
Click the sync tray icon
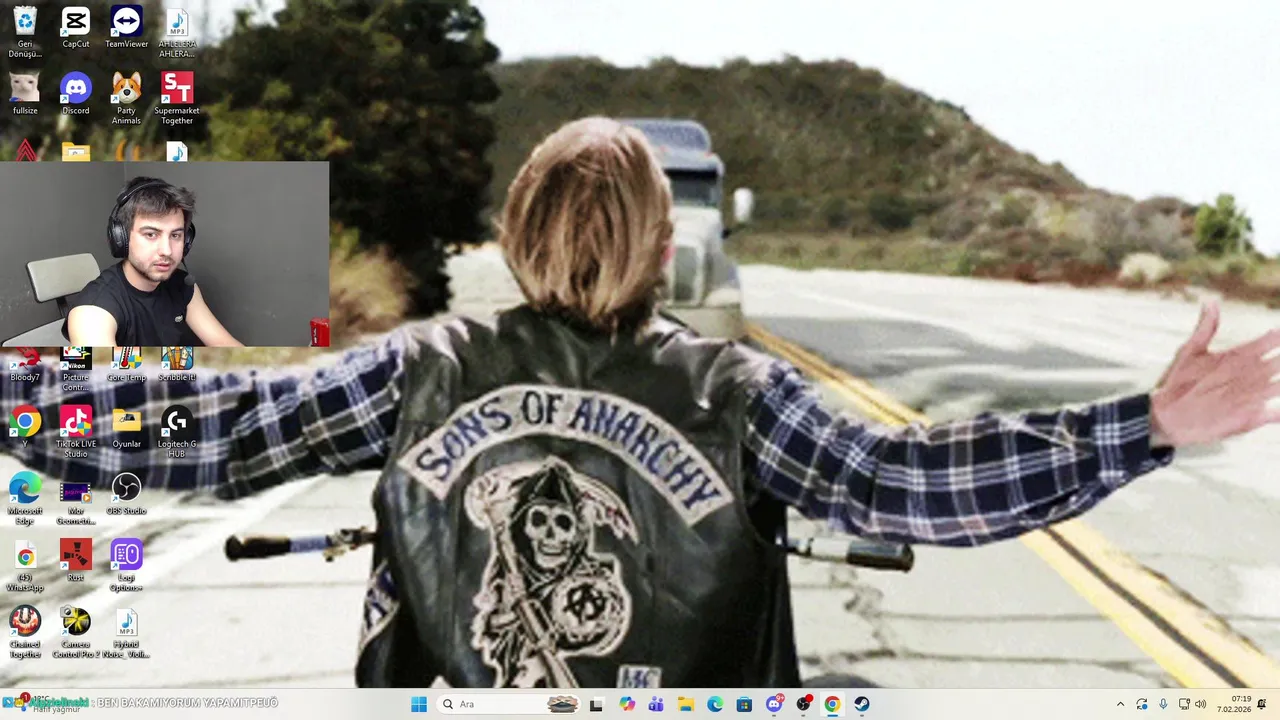1142,704
